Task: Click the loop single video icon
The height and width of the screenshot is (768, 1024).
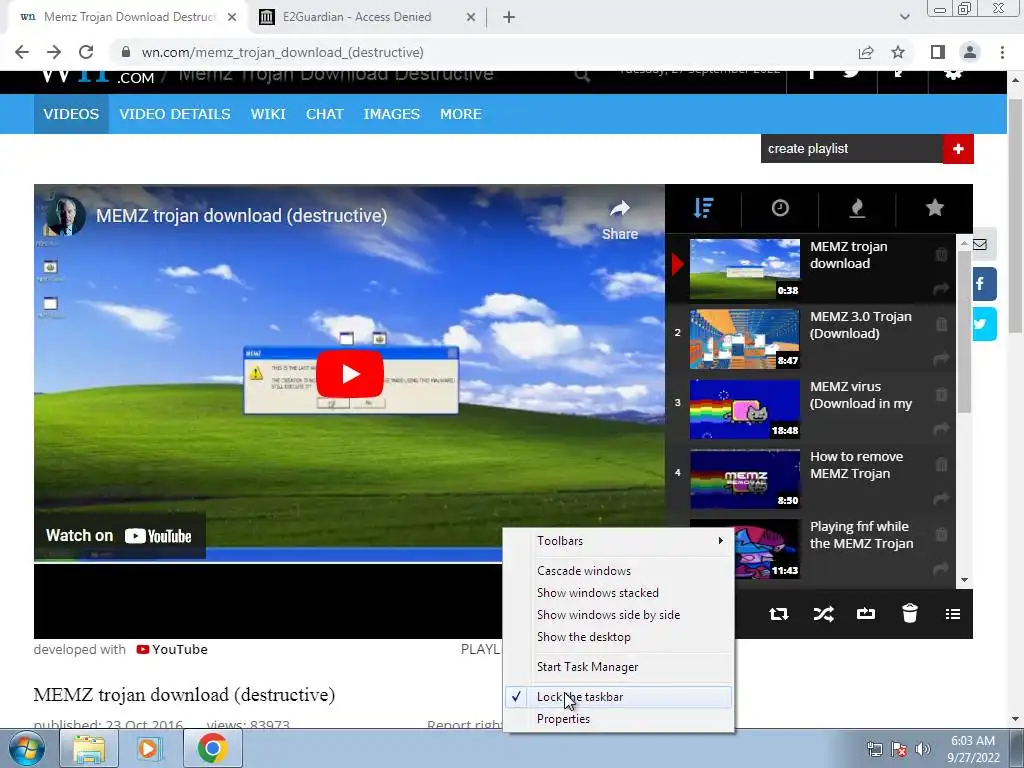Action: click(x=866, y=614)
